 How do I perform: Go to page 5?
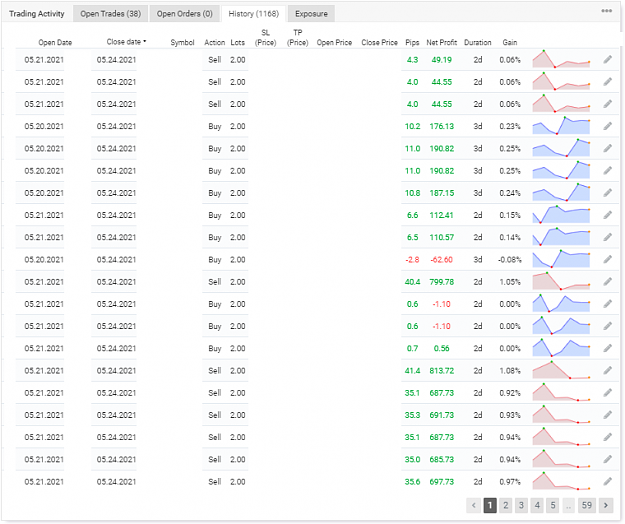tap(553, 505)
